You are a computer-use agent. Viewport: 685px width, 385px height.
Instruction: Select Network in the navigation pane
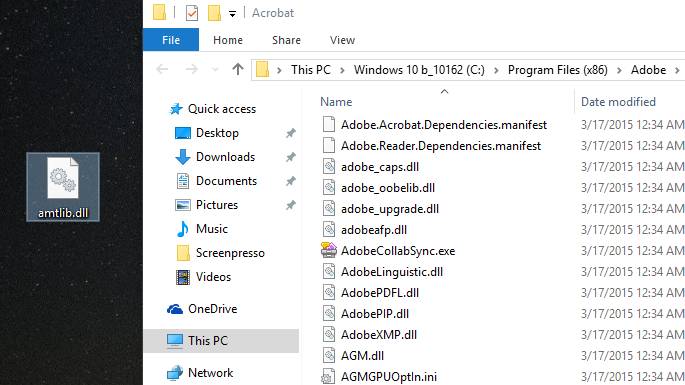click(x=210, y=373)
